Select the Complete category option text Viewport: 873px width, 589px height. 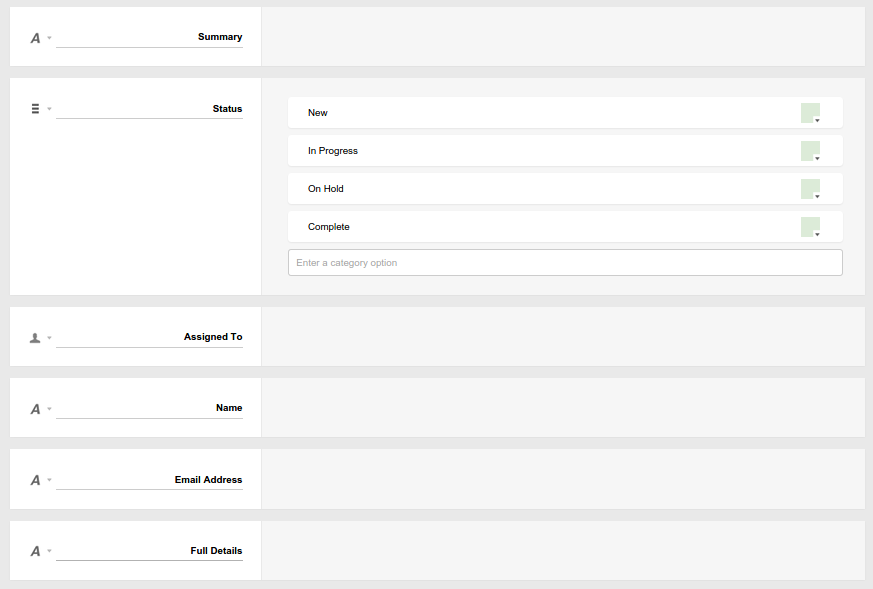tap(328, 227)
